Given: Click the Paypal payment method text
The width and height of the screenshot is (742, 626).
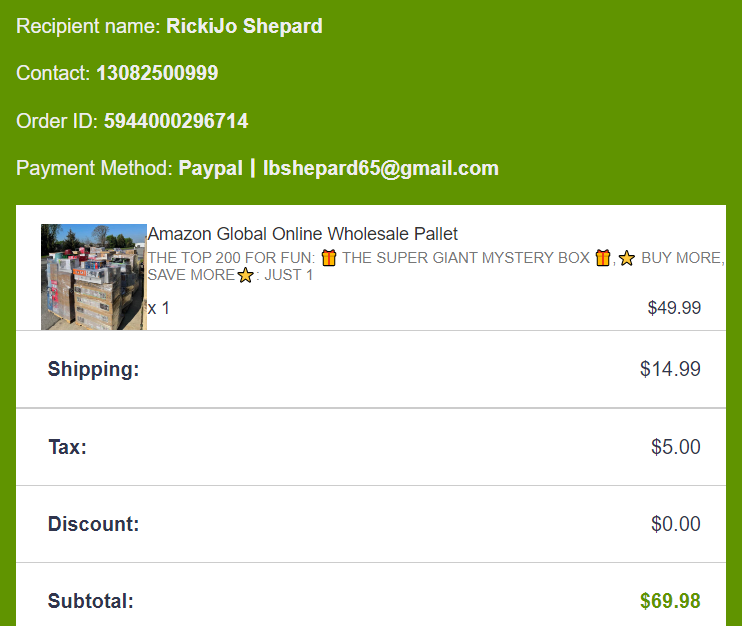Looking at the screenshot, I should click(x=210, y=168).
